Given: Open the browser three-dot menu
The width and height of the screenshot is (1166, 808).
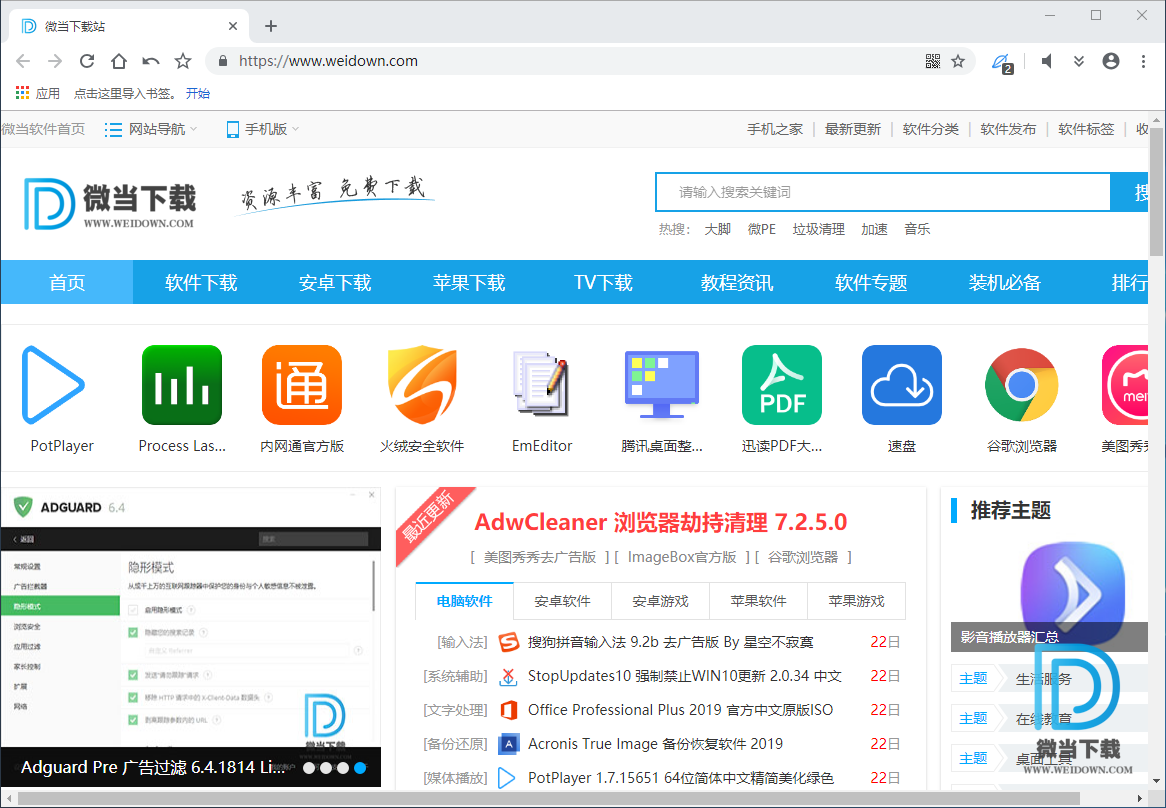Looking at the screenshot, I should click(1143, 61).
